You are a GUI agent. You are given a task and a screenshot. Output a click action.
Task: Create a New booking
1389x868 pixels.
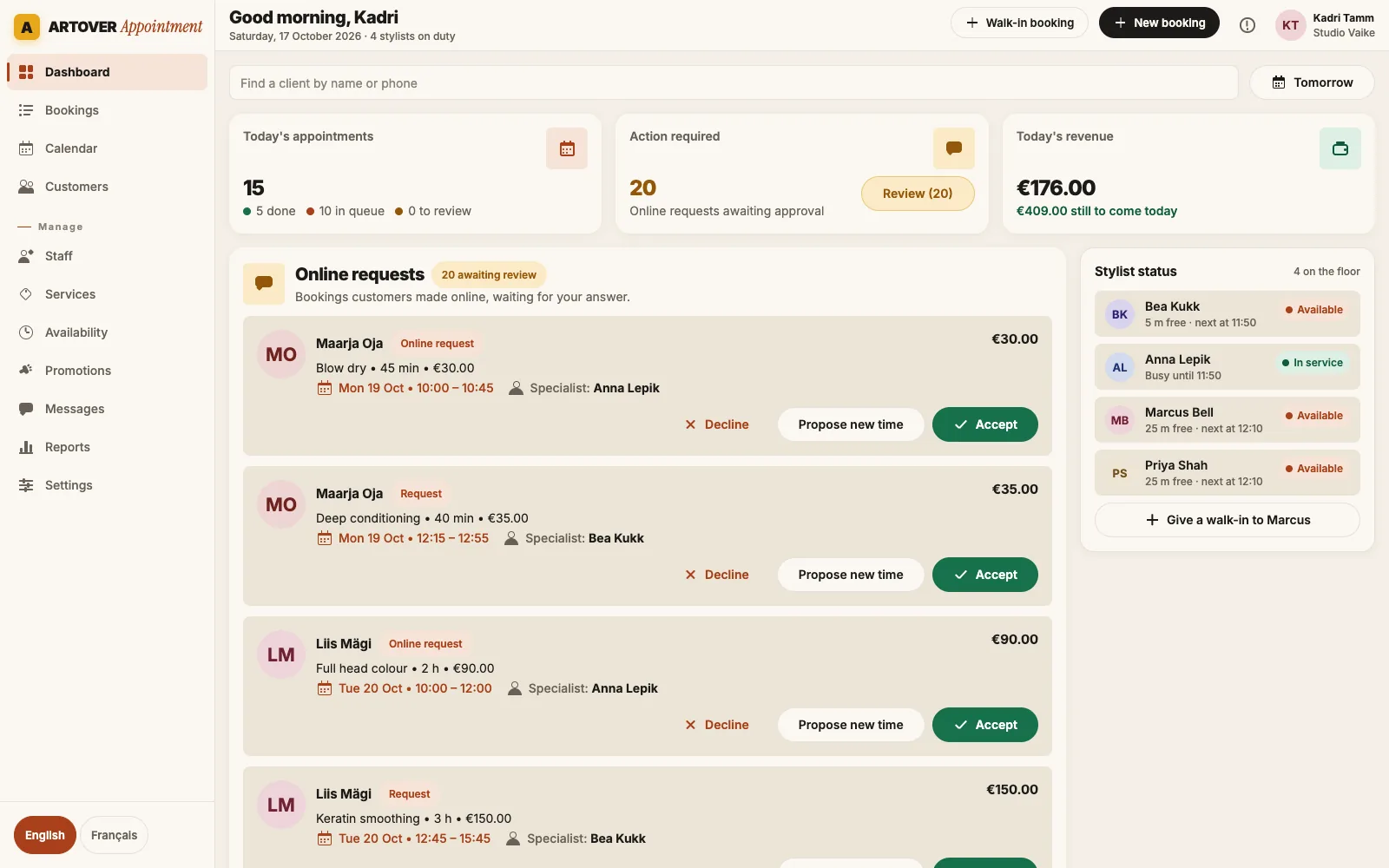pyautogui.click(x=1159, y=23)
